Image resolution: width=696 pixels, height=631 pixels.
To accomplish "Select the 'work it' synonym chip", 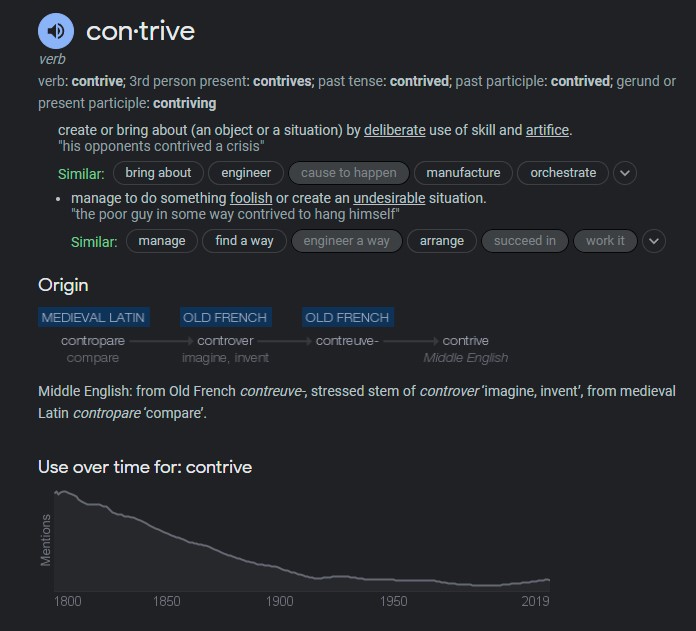I will point(605,241).
